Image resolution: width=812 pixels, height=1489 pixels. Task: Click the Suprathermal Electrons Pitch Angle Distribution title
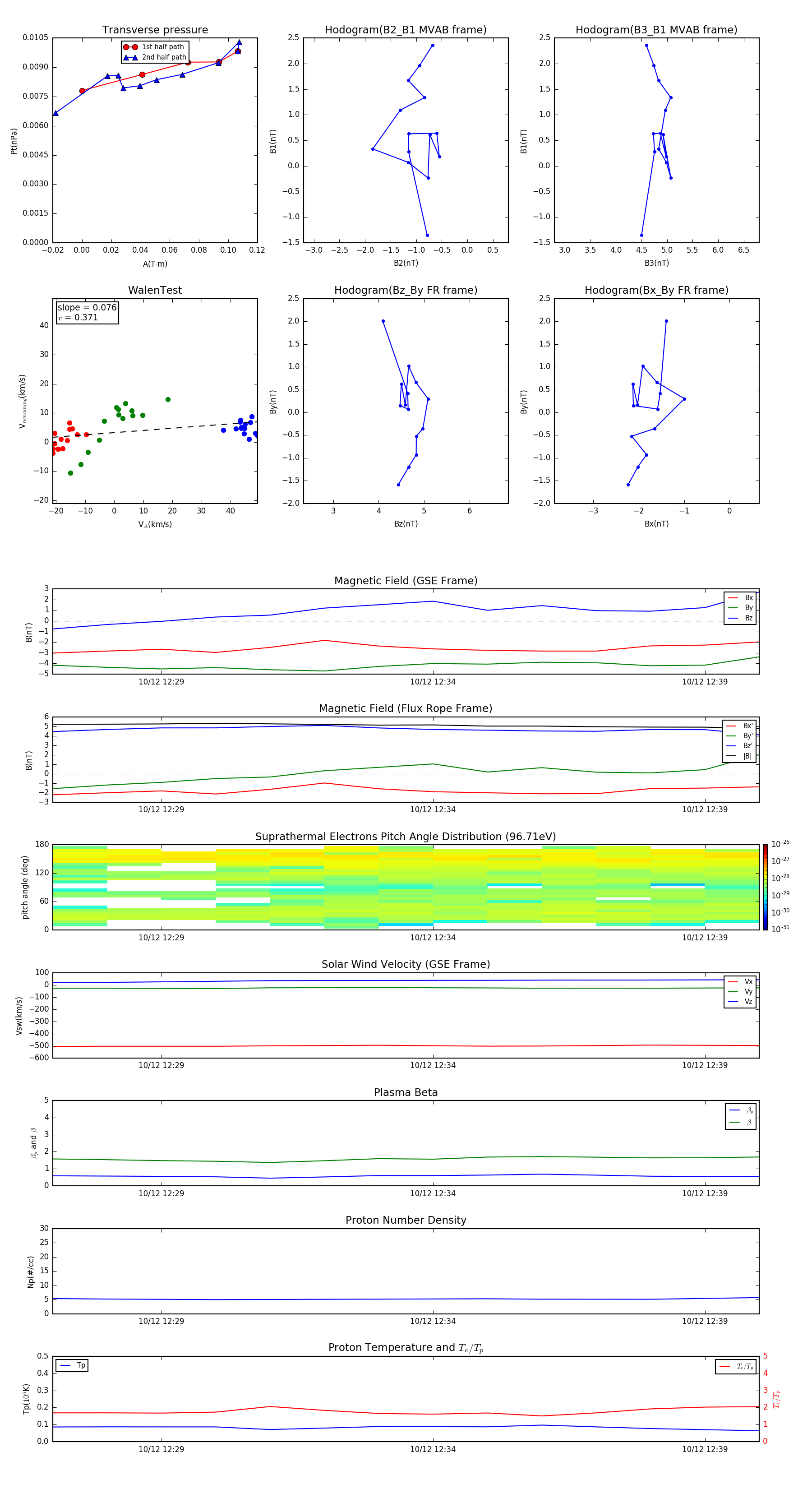pyautogui.click(x=406, y=837)
